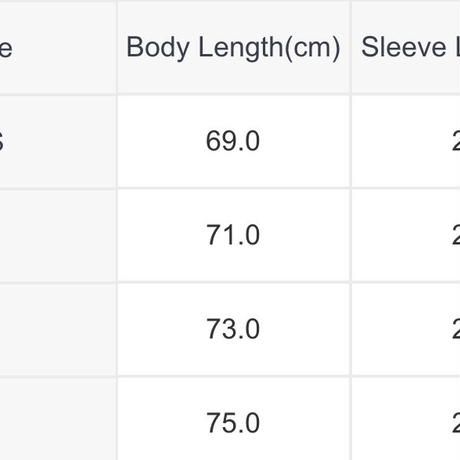Click the divider between Body Length and Sleeve headers

point(351,48)
